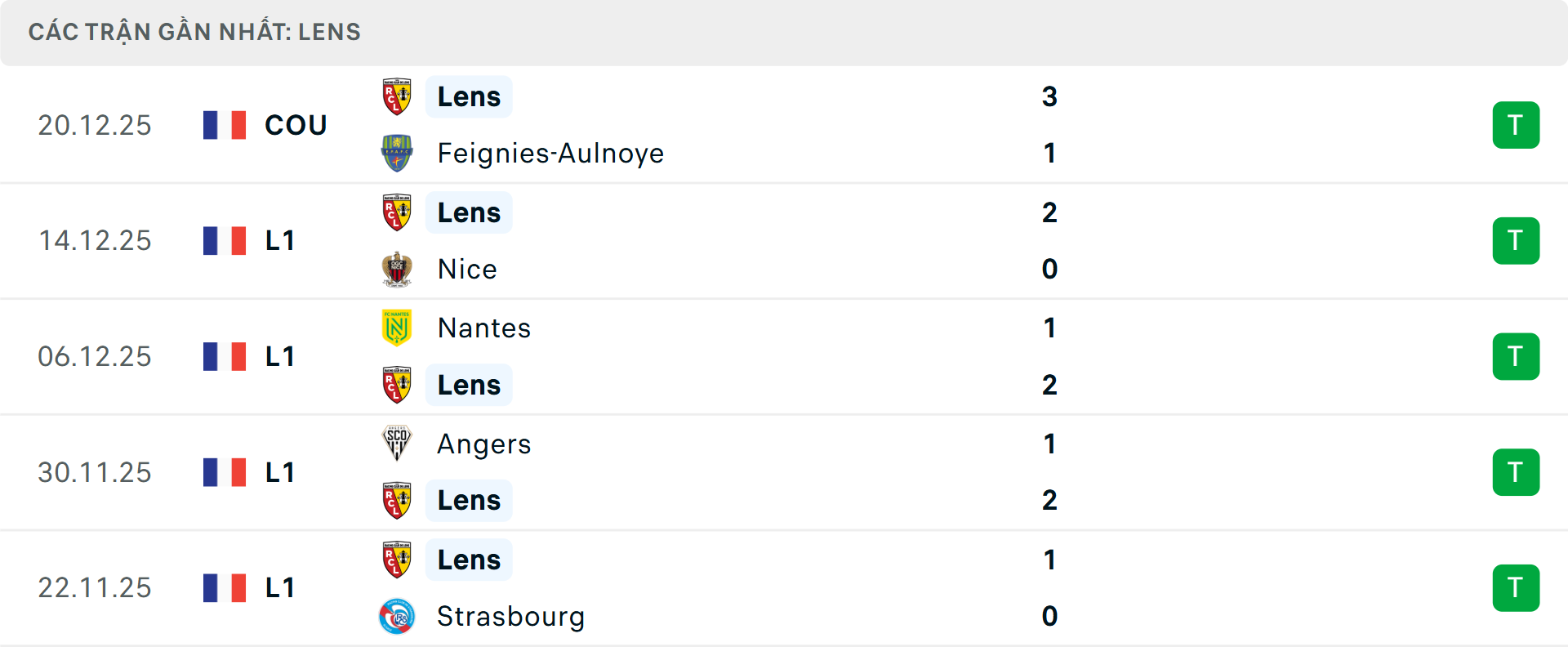
Task: Click the 22.11.25 match date
Action: click(x=95, y=588)
